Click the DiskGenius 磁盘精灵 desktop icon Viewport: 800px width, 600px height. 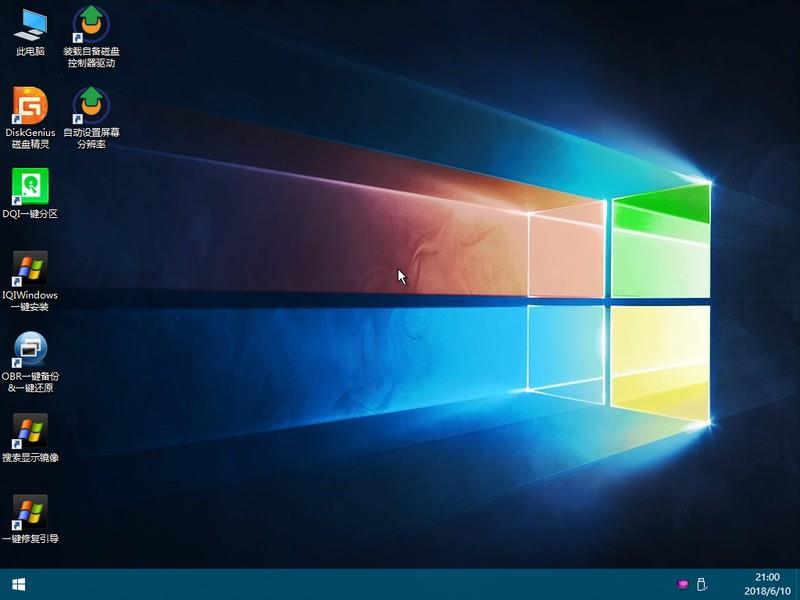tap(30, 105)
